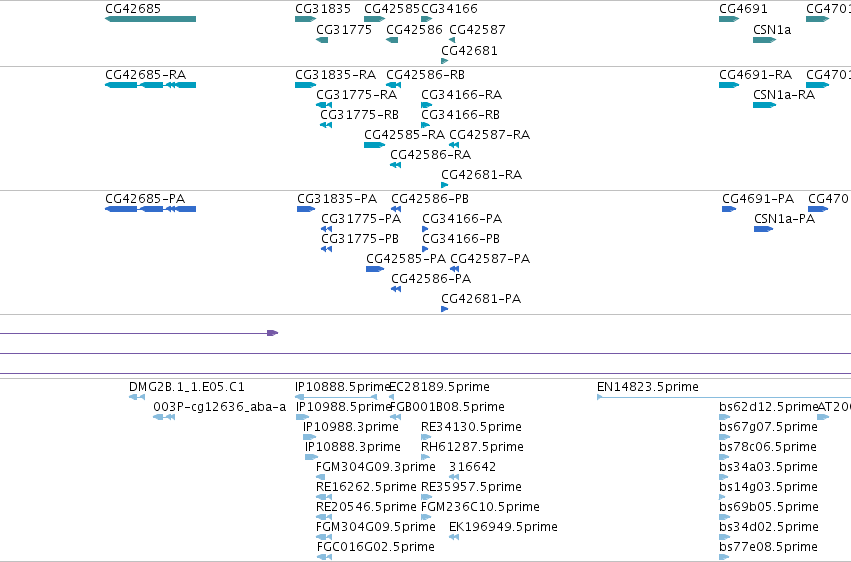Click the purple arrowhead feature end

point(272,333)
